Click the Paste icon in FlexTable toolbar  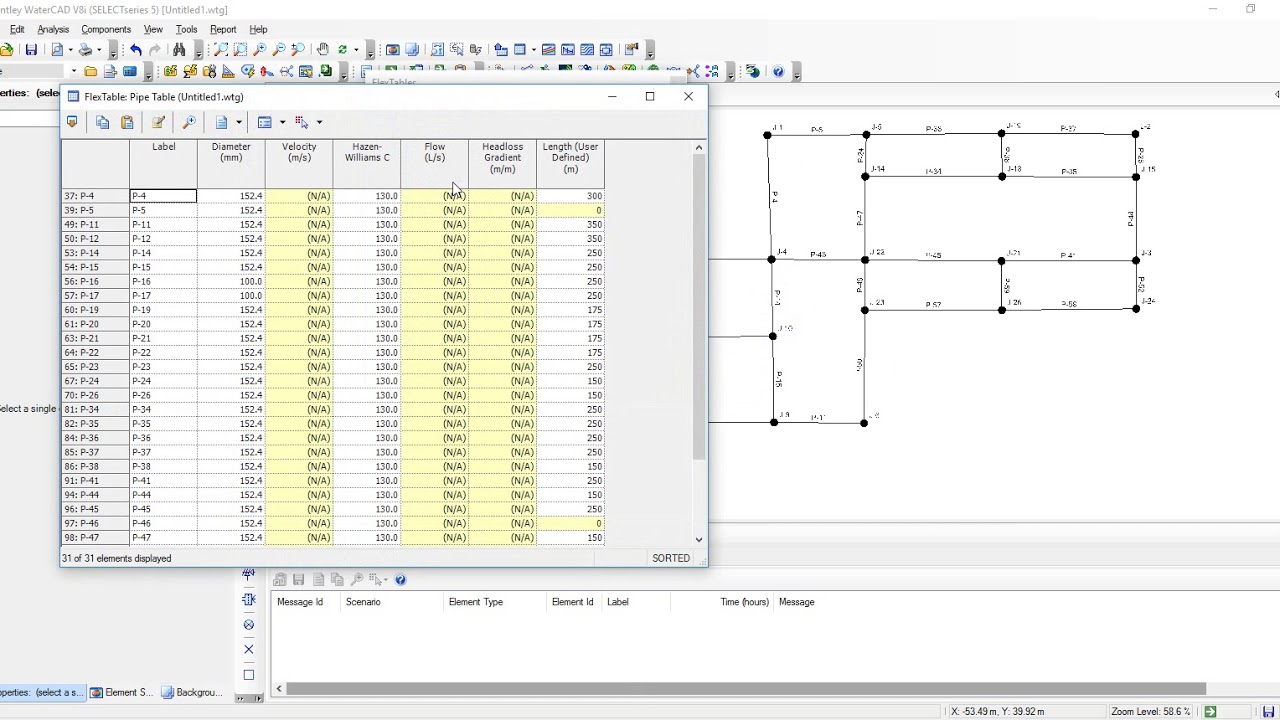pos(127,122)
